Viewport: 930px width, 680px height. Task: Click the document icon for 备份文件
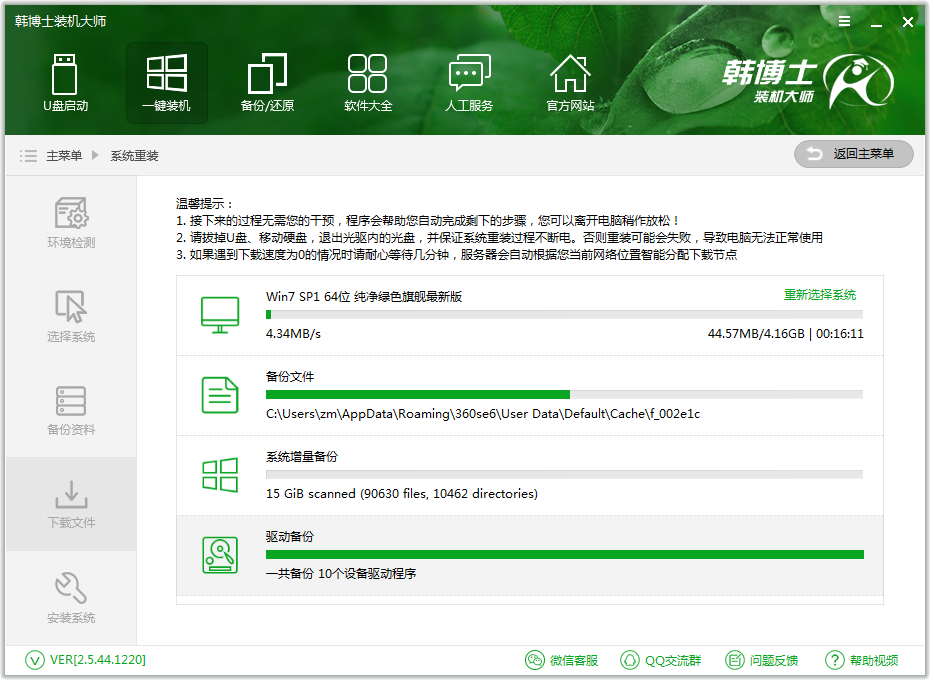coord(219,395)
